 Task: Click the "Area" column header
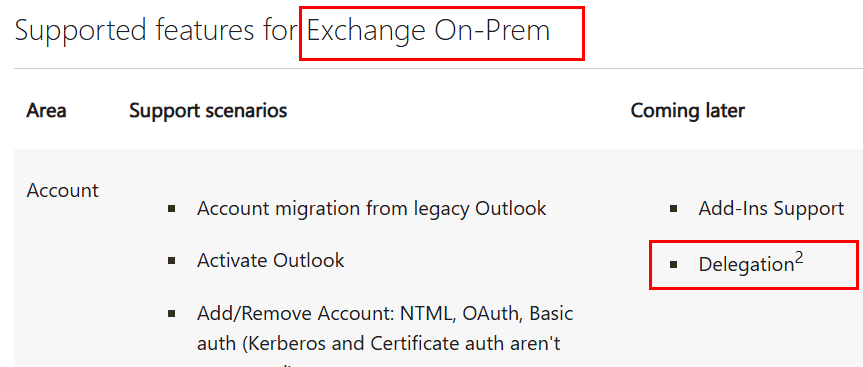point(46,111)
